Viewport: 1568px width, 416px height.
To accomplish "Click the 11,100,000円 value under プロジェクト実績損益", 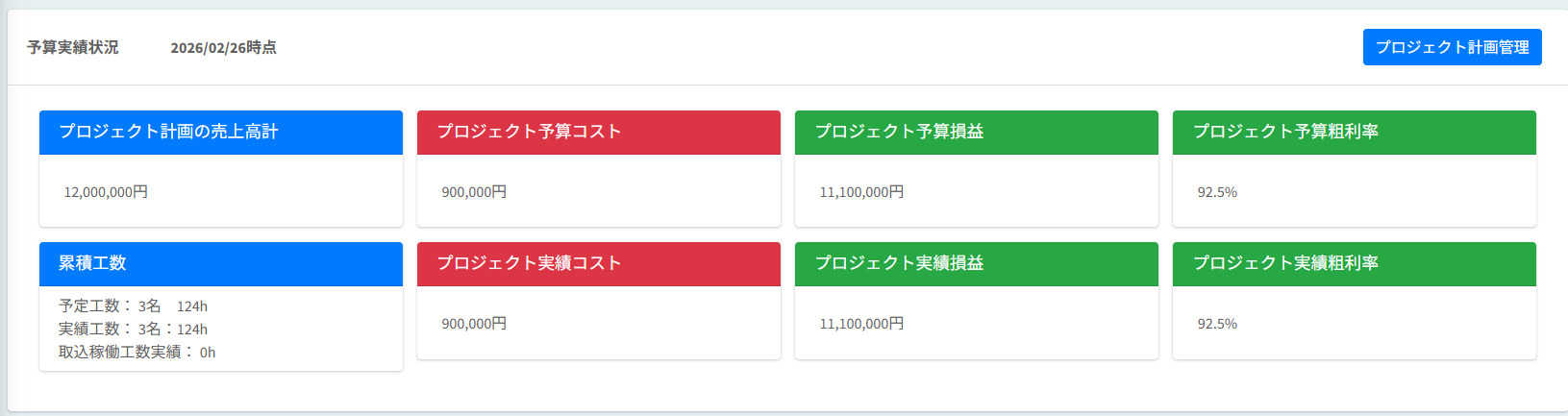I will pyautogui.click(x=861, y=324).
